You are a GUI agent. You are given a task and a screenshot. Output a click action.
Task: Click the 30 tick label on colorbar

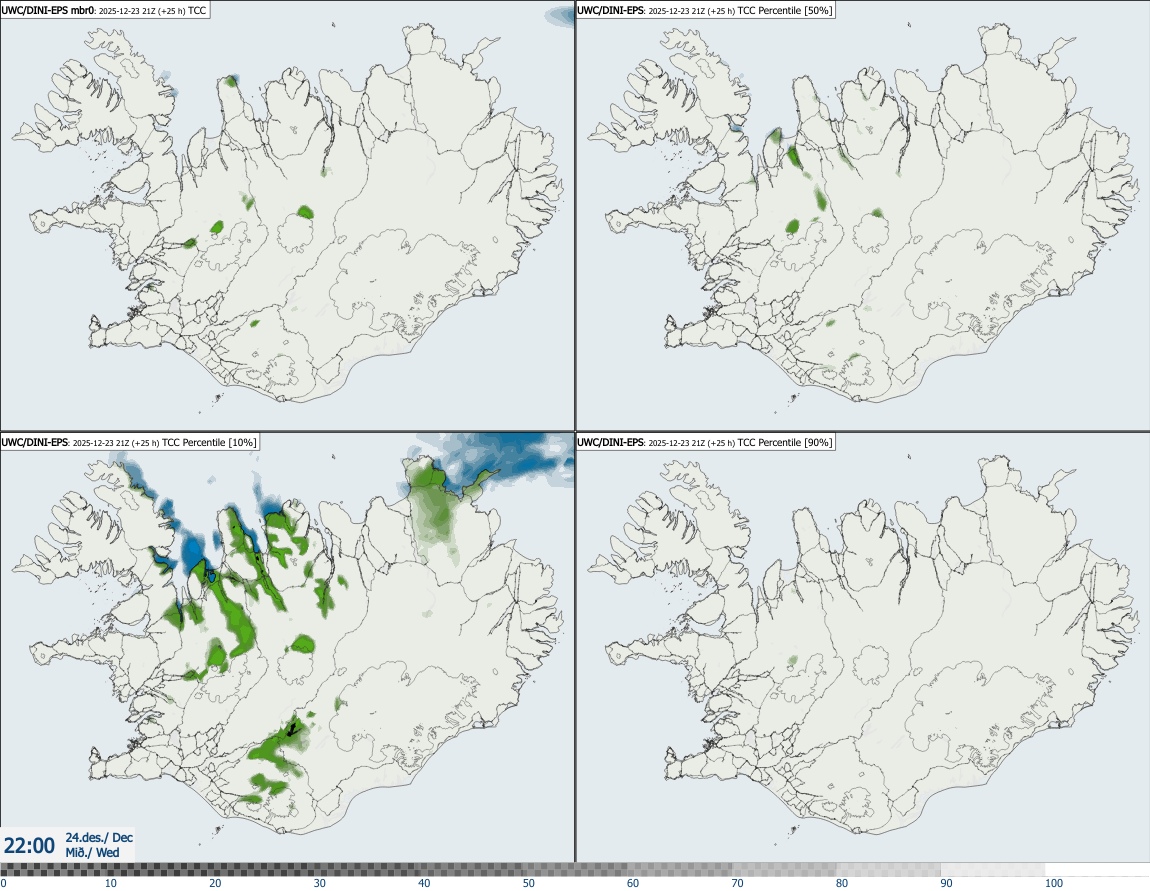(x=320, y=883)
